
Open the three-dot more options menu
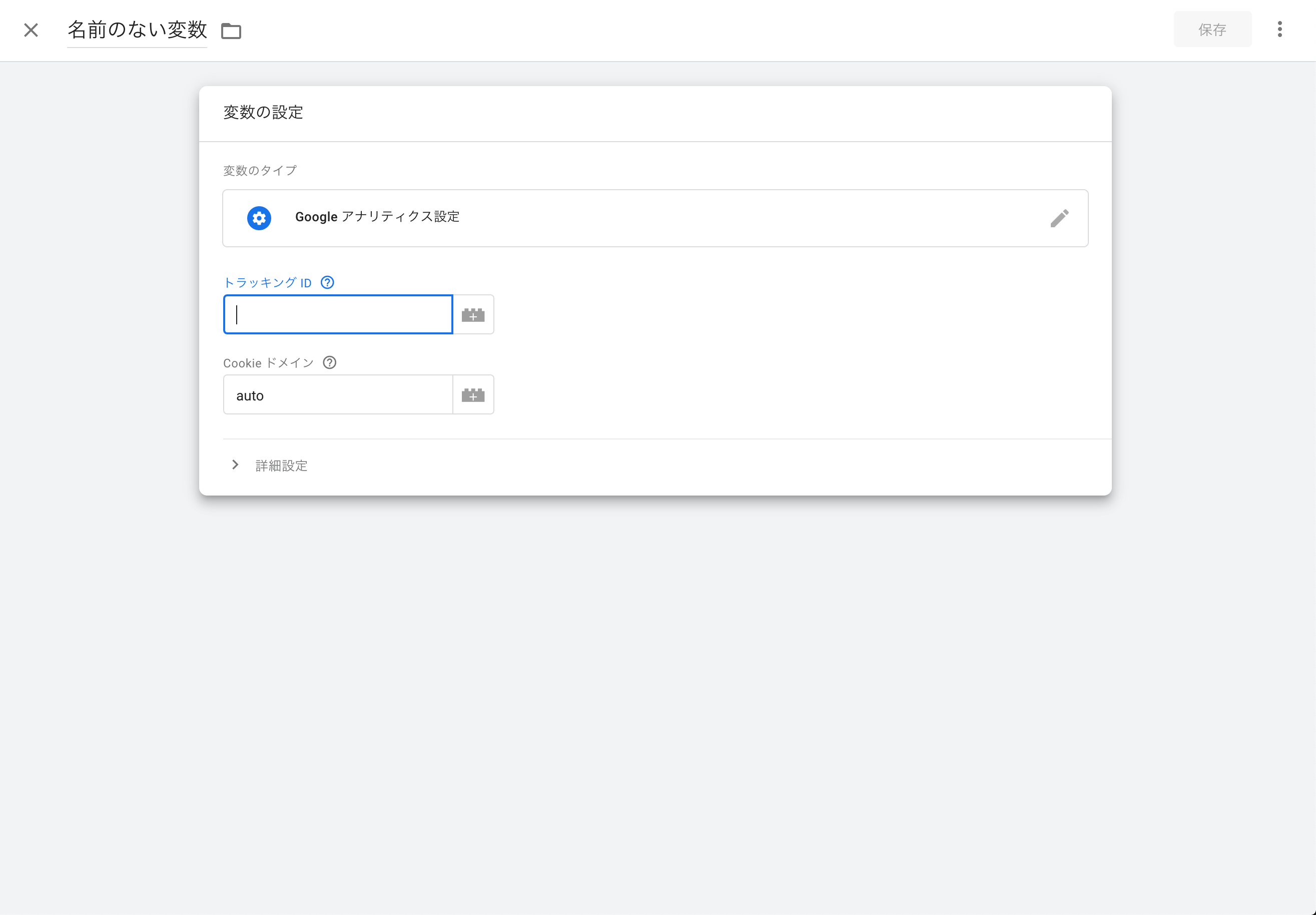pyautogui.click(x=1279, y=29)
